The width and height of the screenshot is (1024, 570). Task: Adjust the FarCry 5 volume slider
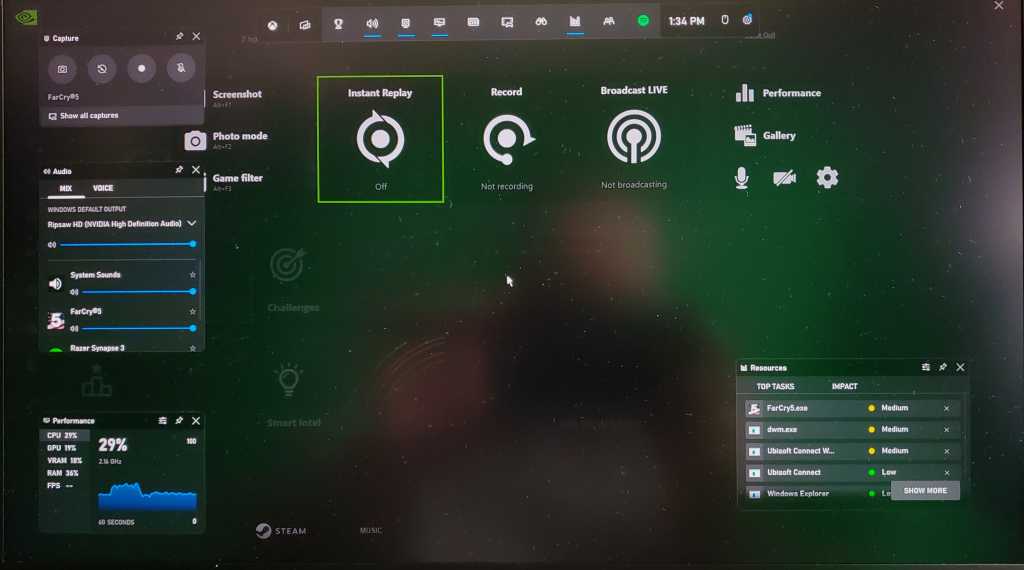[138, 328]
